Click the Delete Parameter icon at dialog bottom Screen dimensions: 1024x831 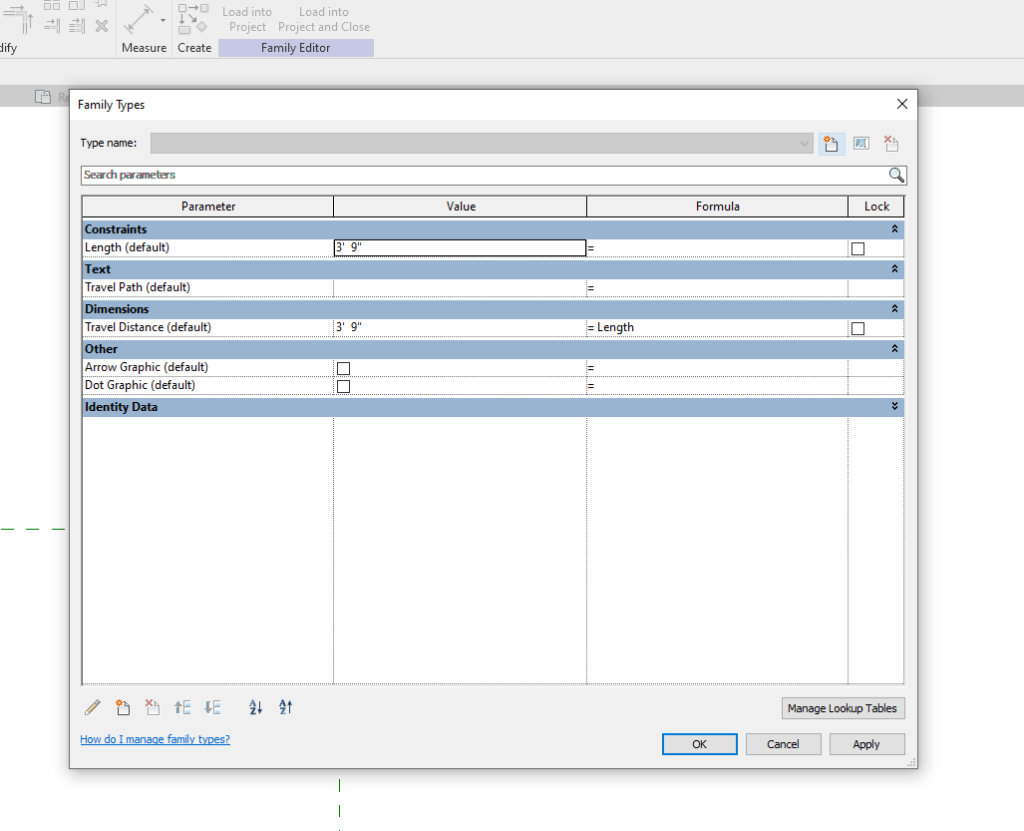152,708
